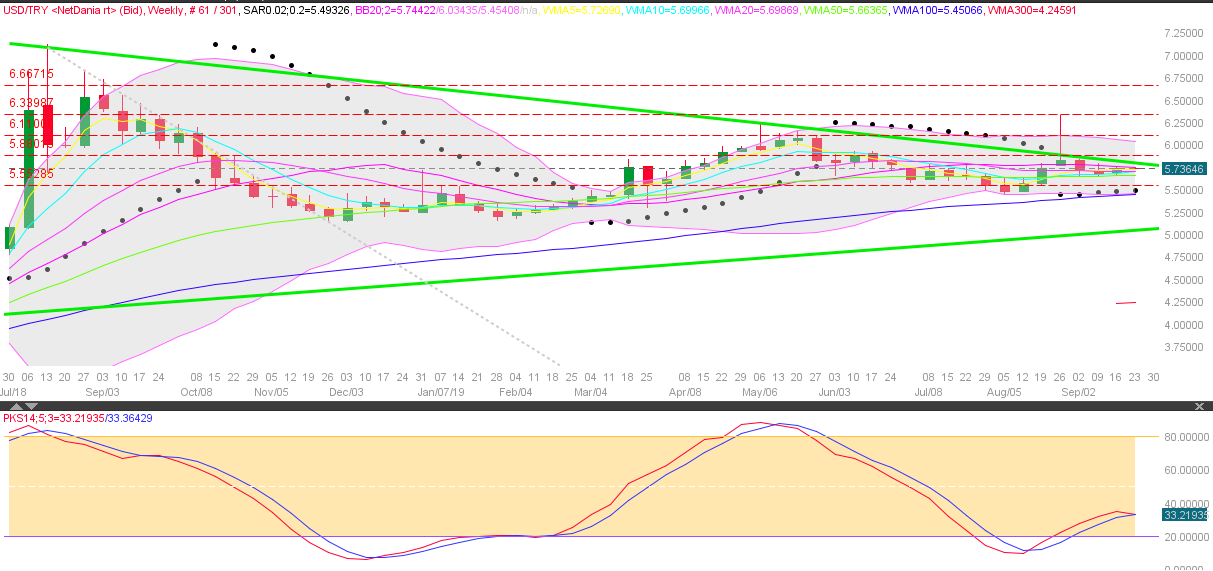The width and height of the screenshot is (1213, 571).
Task: Close the PKS stochastic indicator pane
Action: coord(1201,406)
